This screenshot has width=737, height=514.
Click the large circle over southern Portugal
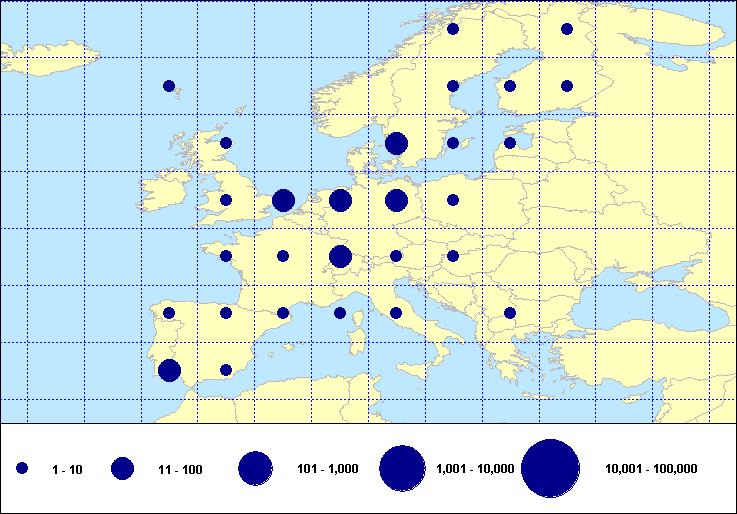click(x=169, y=371)
